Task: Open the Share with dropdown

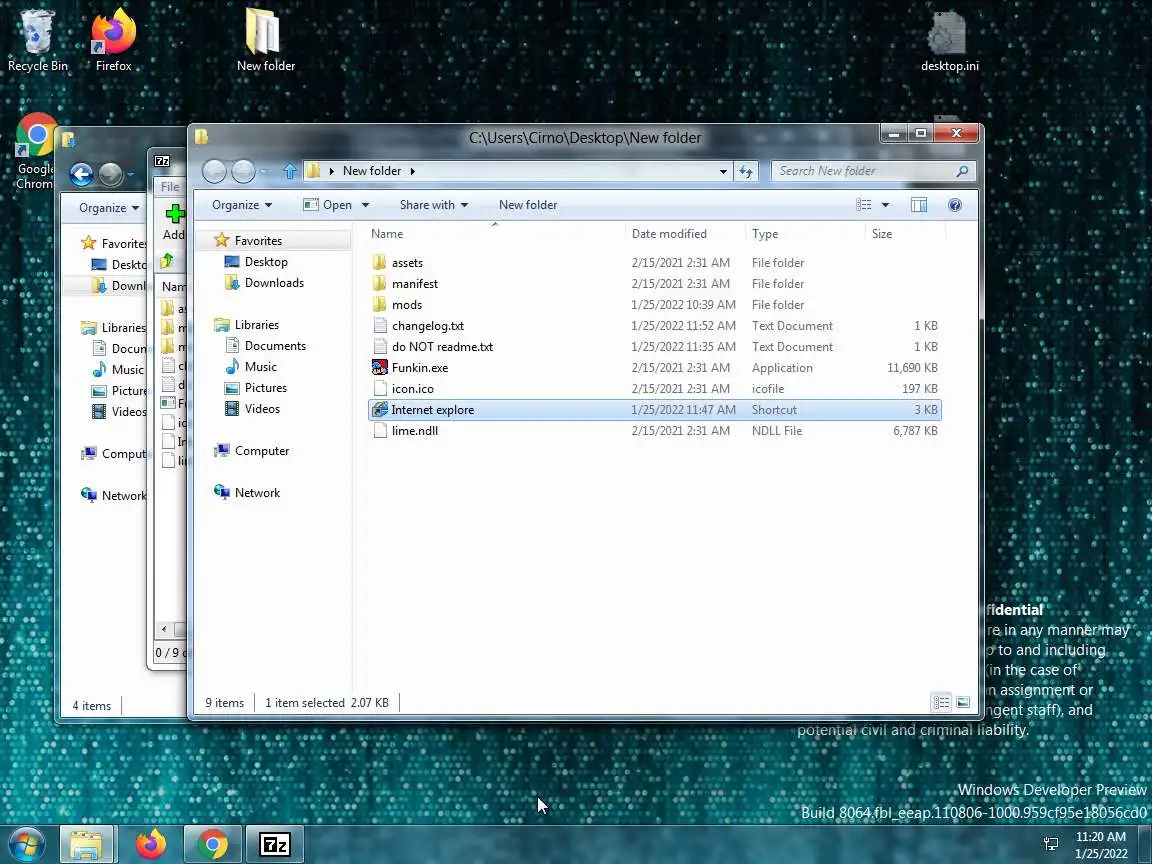Action: tap(433, 205)
